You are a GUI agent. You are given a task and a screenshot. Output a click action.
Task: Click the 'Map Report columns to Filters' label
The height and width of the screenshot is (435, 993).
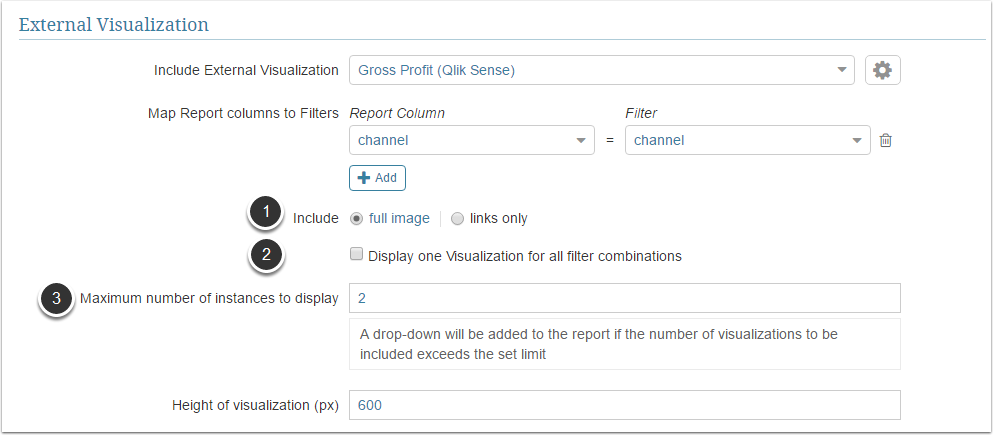[x=243, y=113]
